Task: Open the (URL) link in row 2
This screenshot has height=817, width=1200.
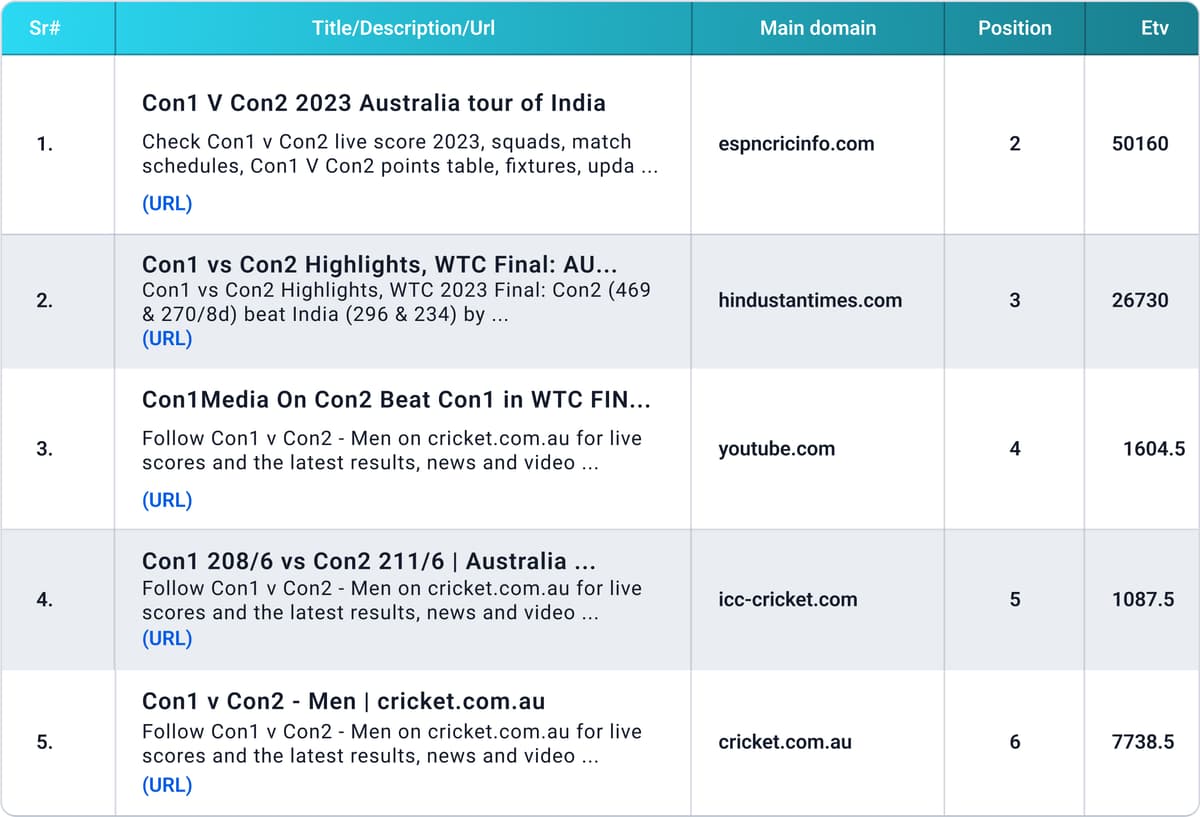Action: 167,338
